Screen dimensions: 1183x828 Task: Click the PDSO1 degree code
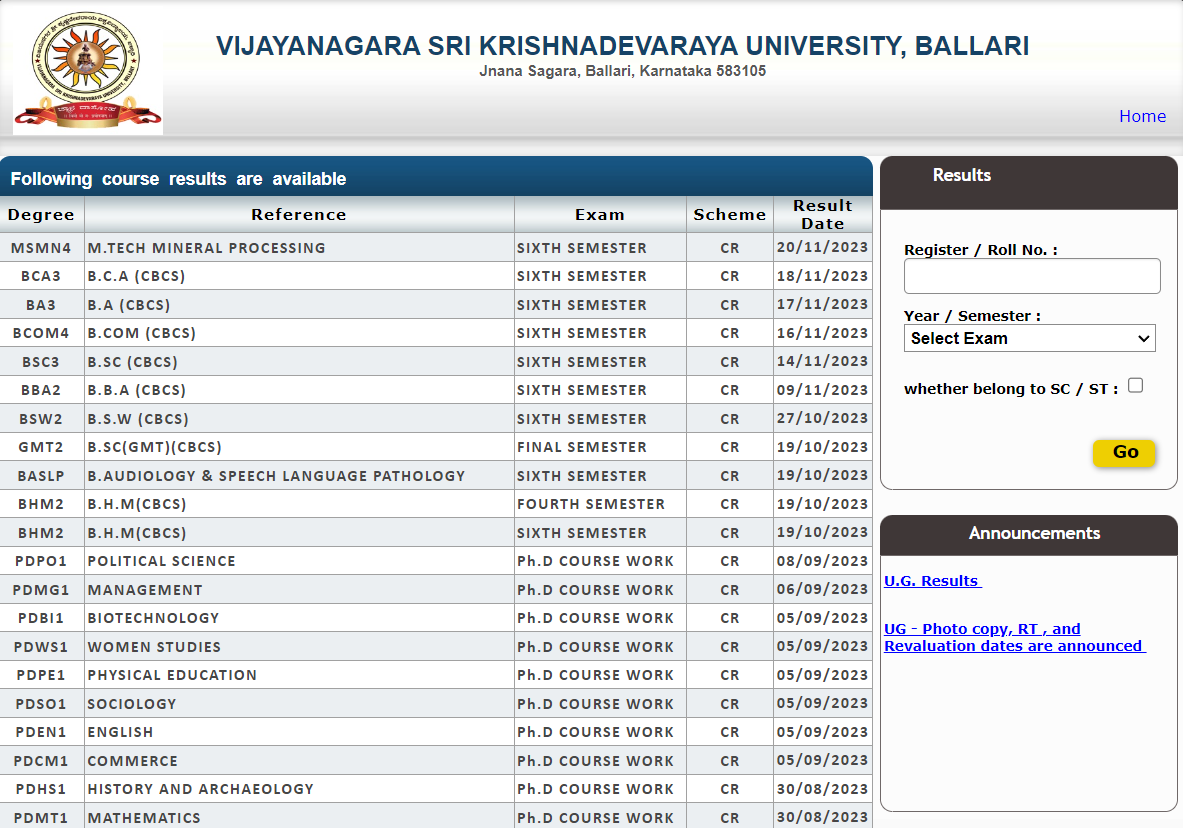click(41, 703)
